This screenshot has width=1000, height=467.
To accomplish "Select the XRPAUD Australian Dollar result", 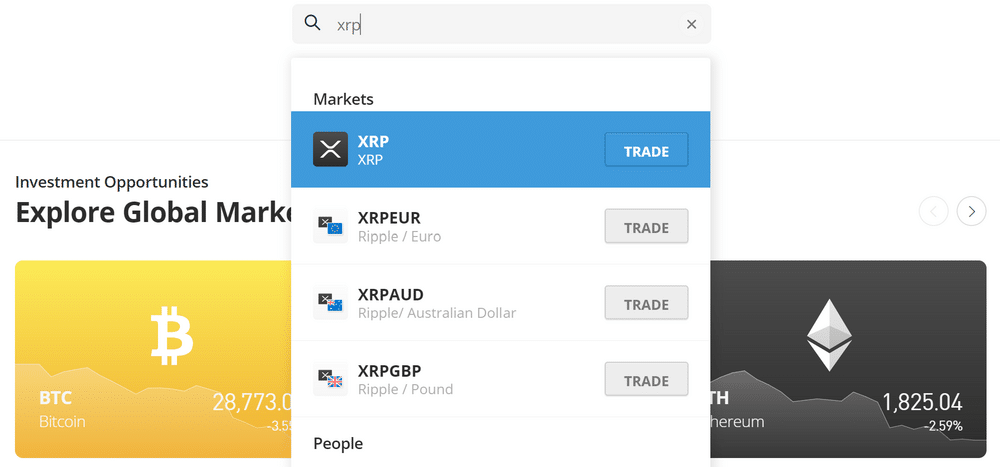I will click(x=501, y=303).
